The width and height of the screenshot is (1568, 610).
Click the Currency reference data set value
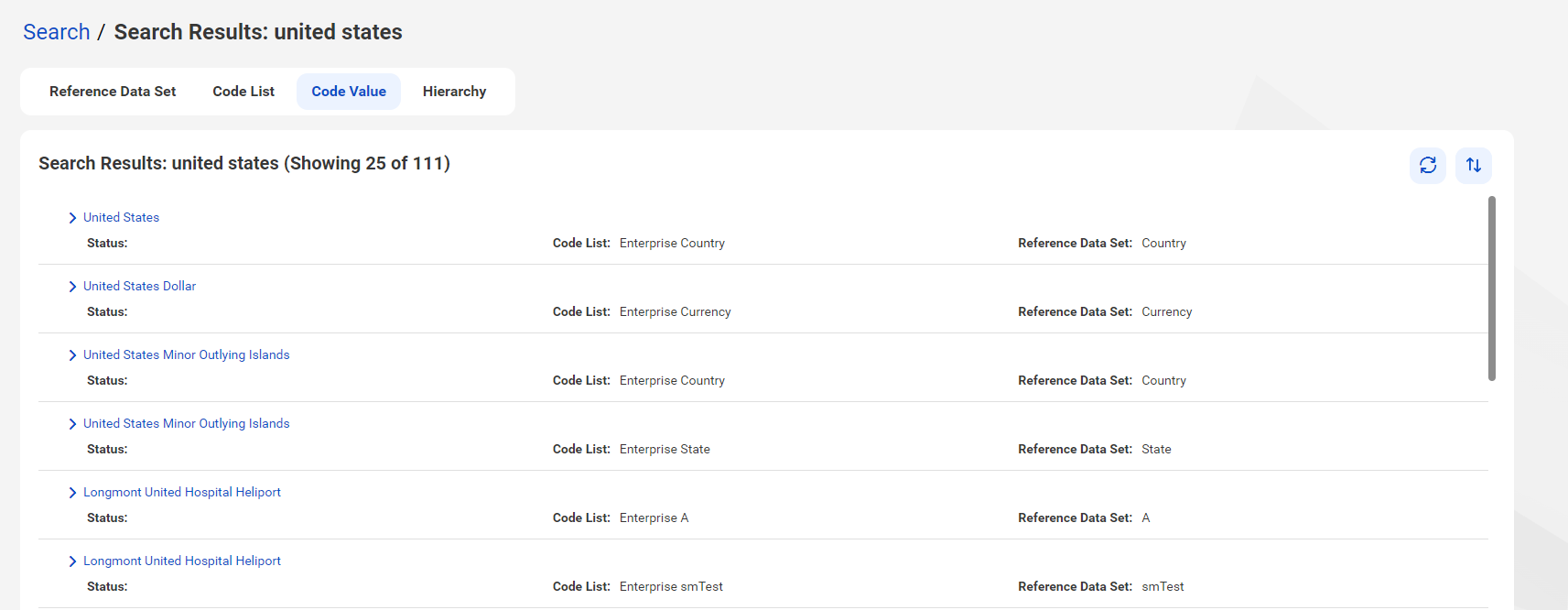[x=1167, y=311]
